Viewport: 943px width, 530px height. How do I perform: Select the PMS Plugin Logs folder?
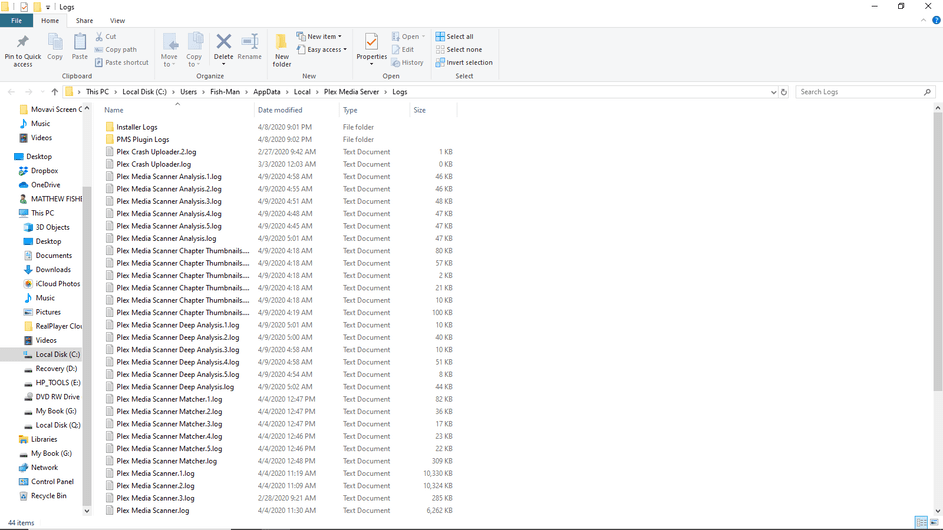(143, 139)
